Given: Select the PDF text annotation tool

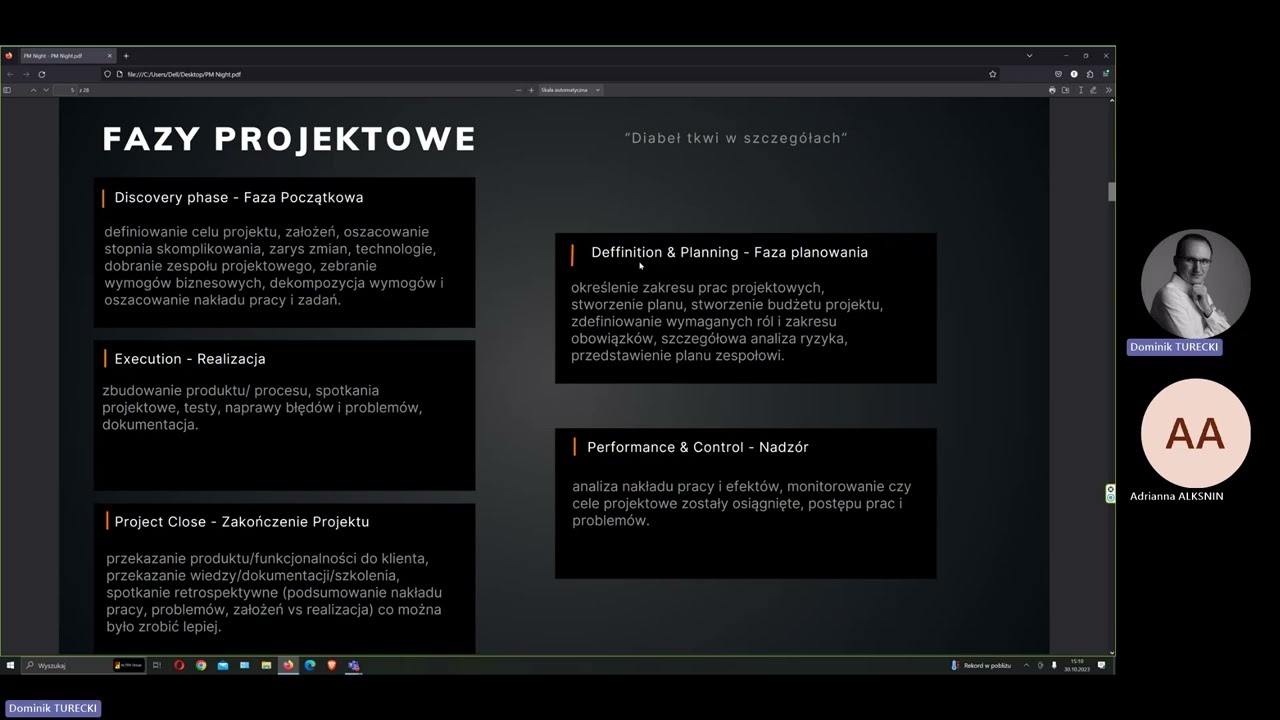Looking at the screenshot, I should point(1081,90).
